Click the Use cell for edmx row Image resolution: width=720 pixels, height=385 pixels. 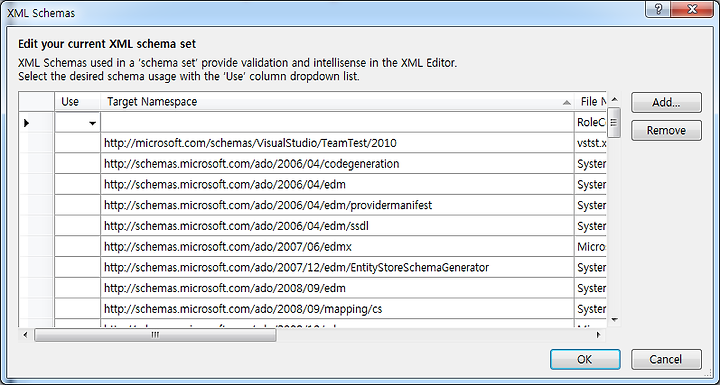[78, 247]
